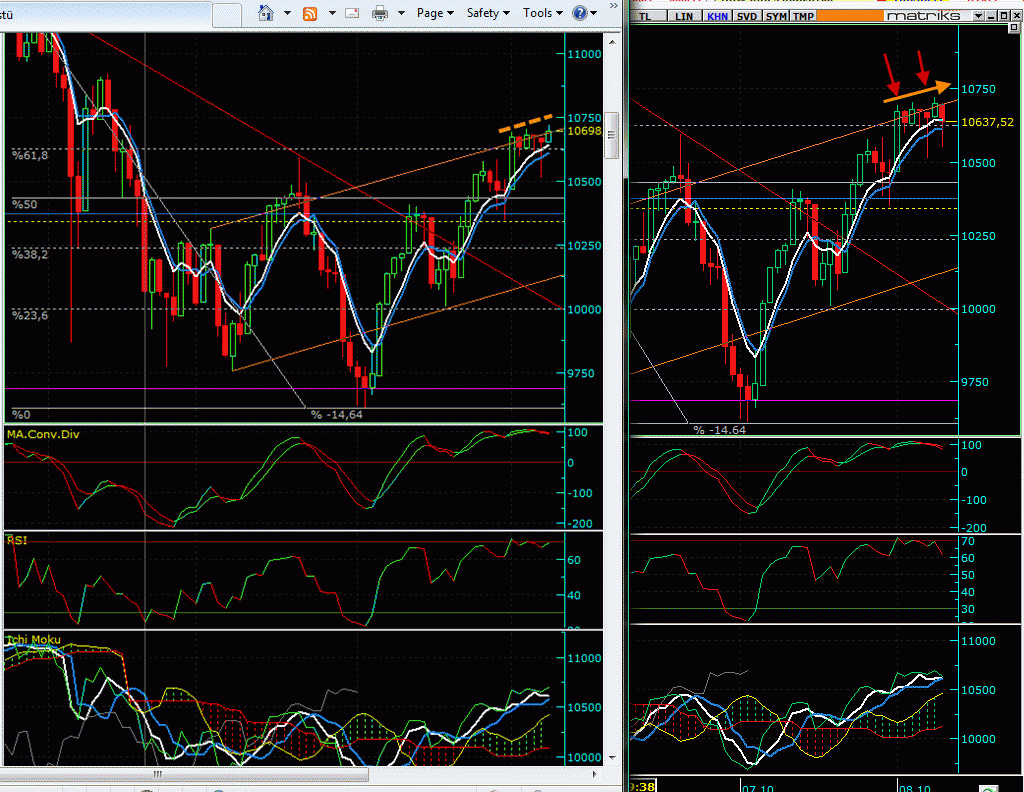Click the RSI indicator label
Screen dimensions: 1024x792
click(17, 540)
